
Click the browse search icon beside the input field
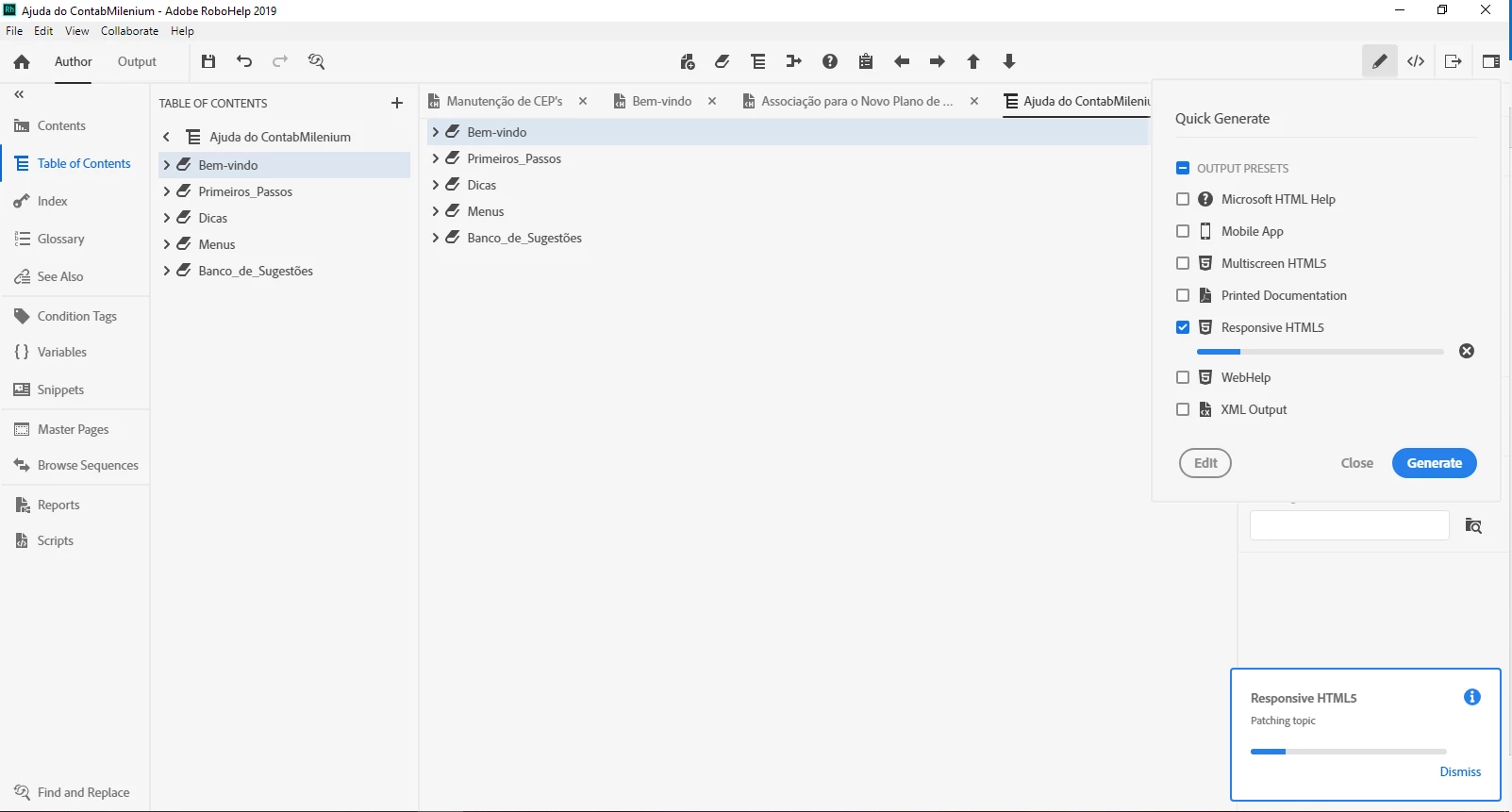click(x=1473, y=525)
